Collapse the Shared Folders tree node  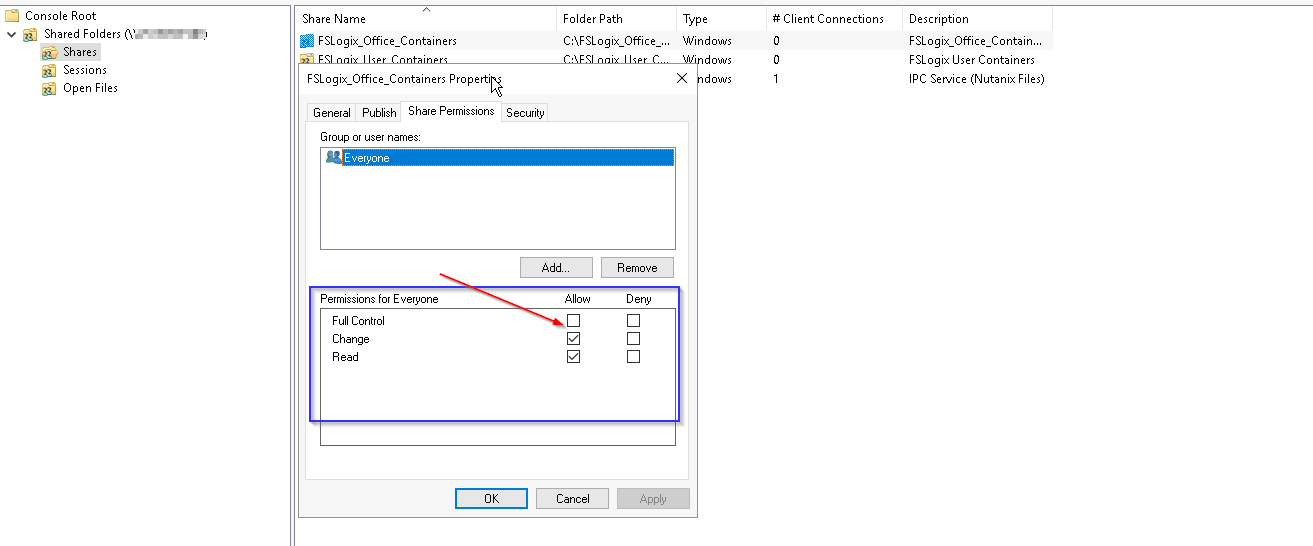tap(12, 34)
